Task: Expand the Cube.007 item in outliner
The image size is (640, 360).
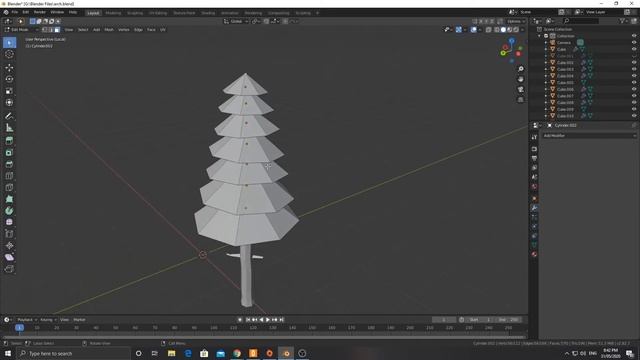Action: (546, 96)
